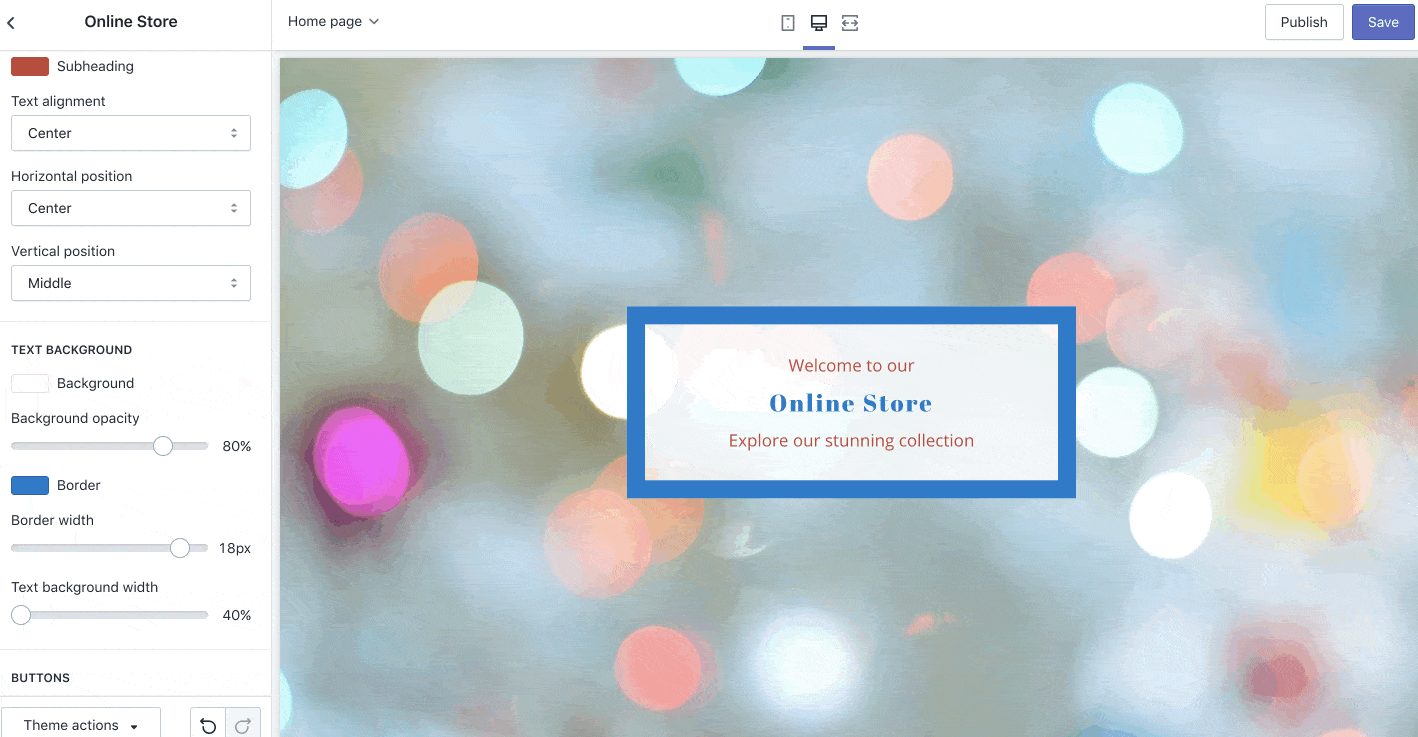
Task: Click the 'Border width' label
Action: tap(52, 520)
